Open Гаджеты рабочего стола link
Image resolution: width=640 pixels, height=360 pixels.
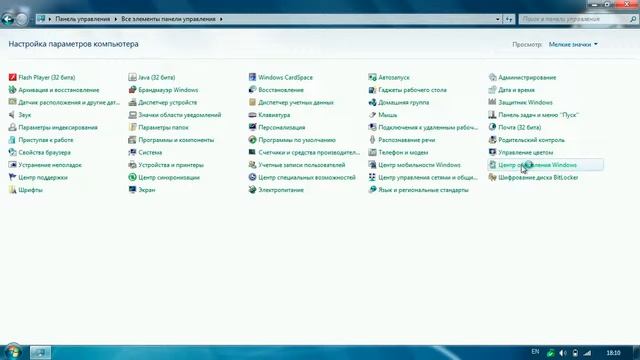point(412,90)
